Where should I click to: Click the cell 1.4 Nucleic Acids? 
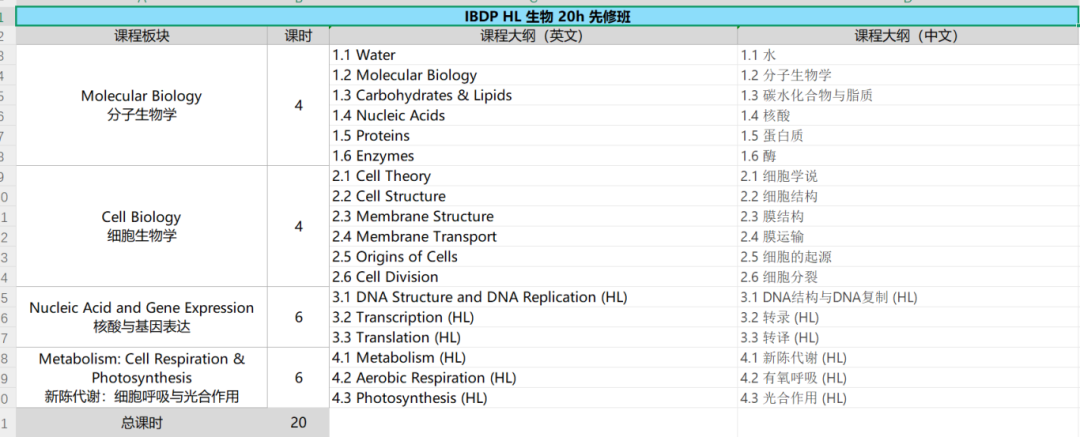click(533, 115)
